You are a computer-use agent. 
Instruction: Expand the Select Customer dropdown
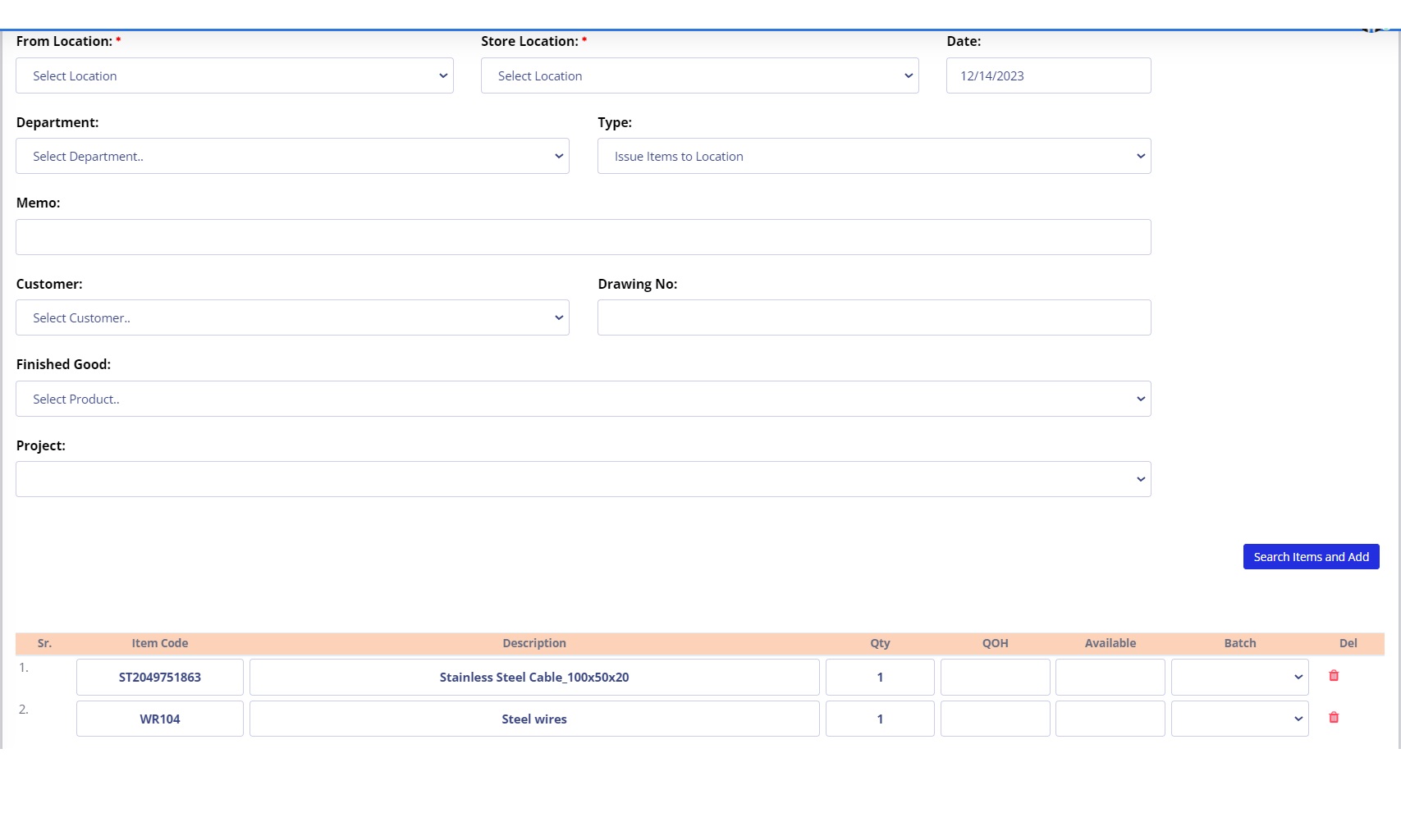click(x=292, y=317)
